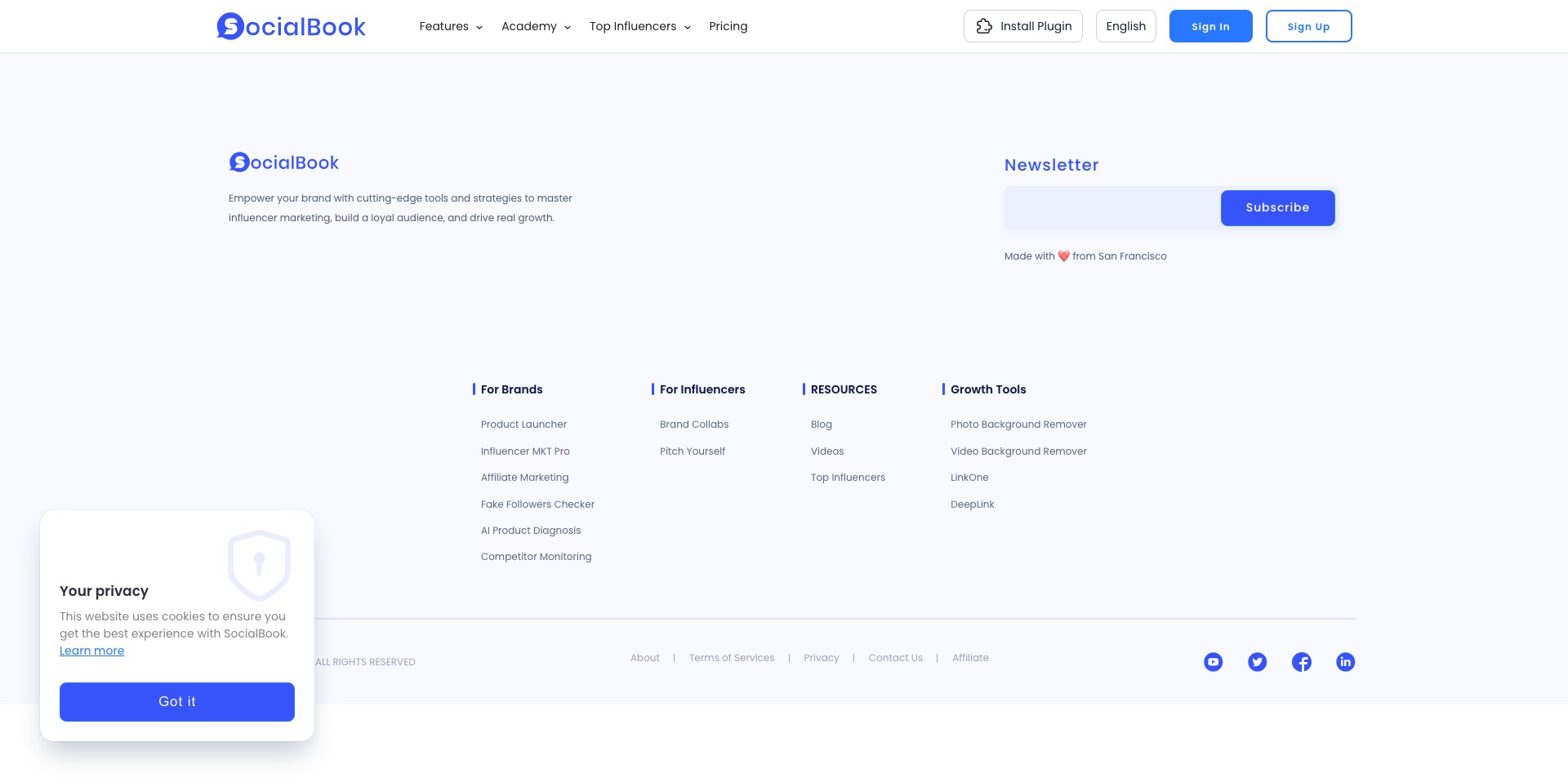Click the Made with love from San Francisco text

pos(1085,256)
